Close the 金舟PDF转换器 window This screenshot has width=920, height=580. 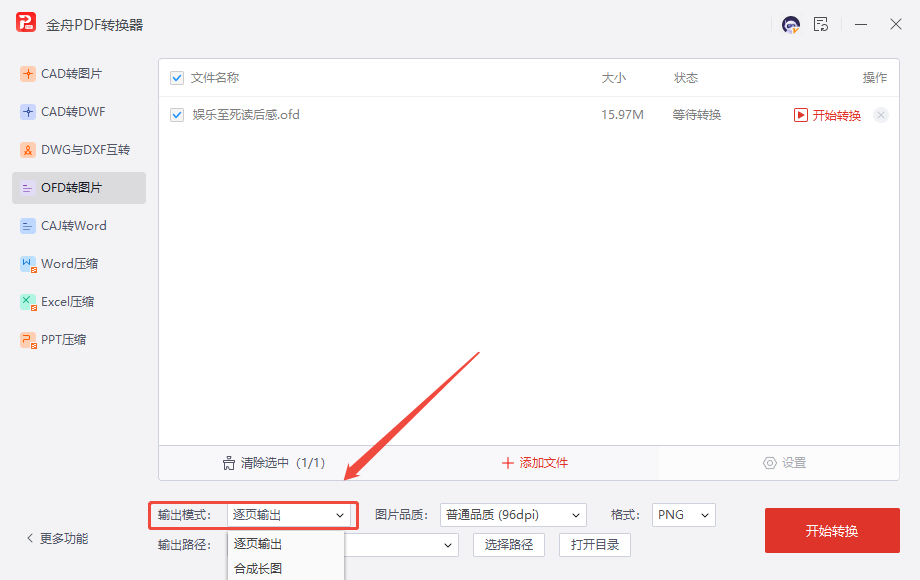tap(895, 25)
